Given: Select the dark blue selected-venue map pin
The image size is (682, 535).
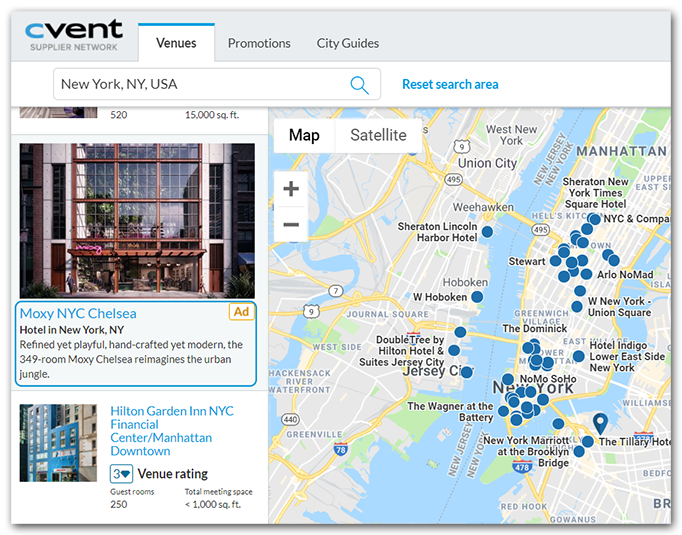Looking at the screenshot, I should click(x=600, y=424).
